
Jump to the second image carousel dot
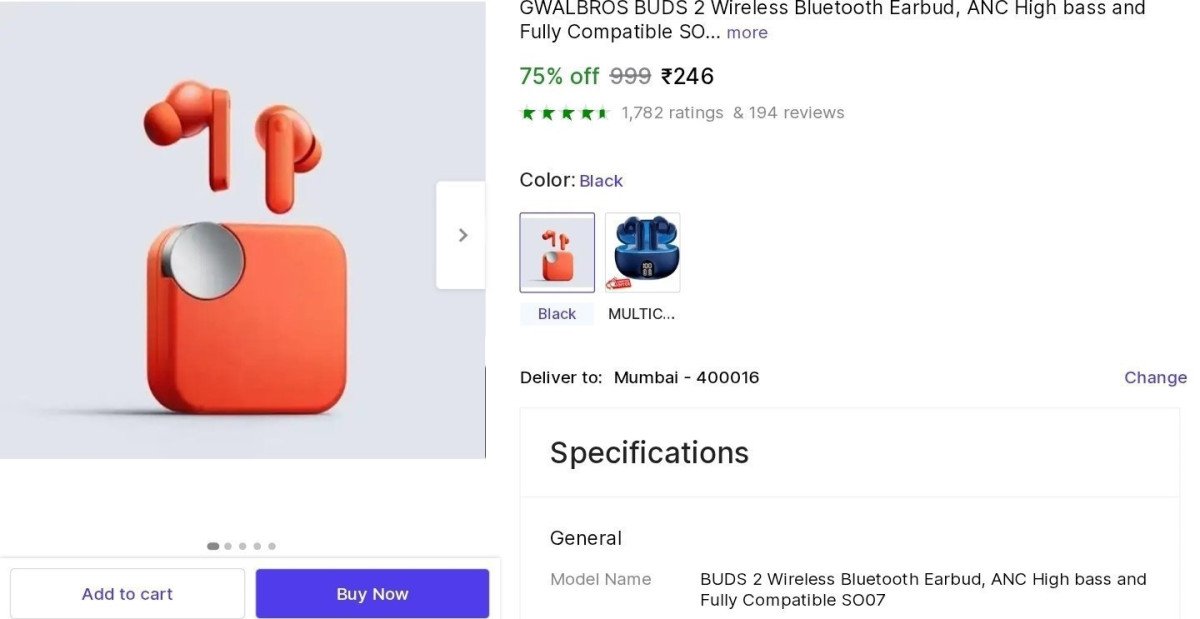(x=228, y=546)
